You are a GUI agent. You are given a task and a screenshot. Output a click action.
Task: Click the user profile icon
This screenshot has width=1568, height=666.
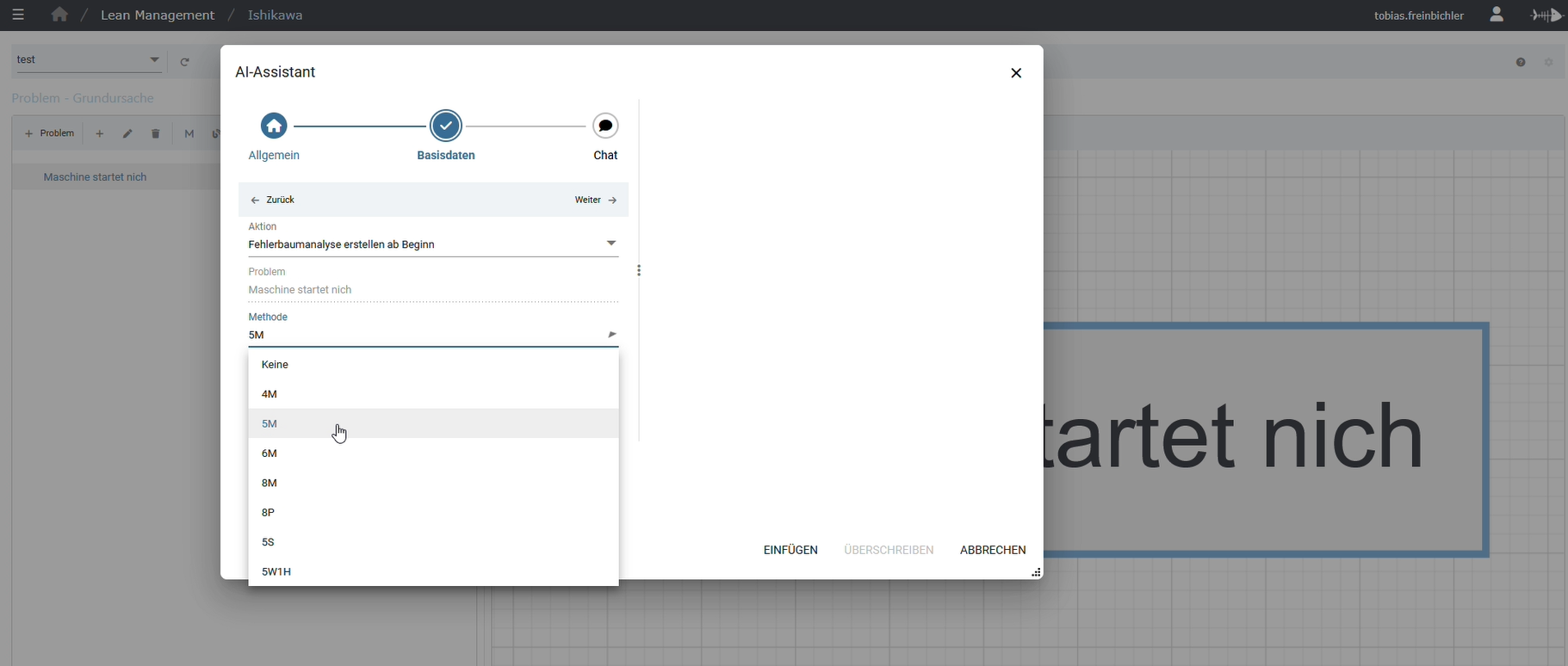1497,15
